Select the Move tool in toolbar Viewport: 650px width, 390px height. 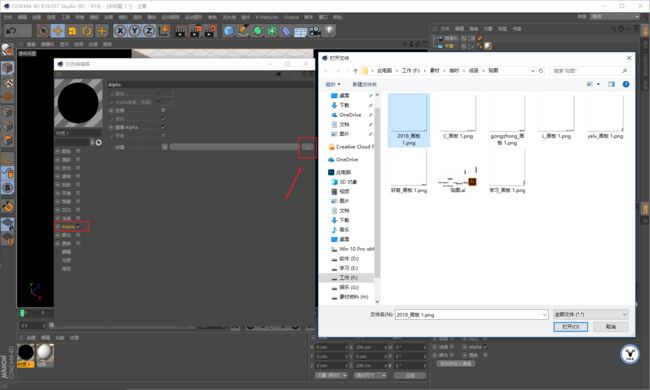click(58, 31)
